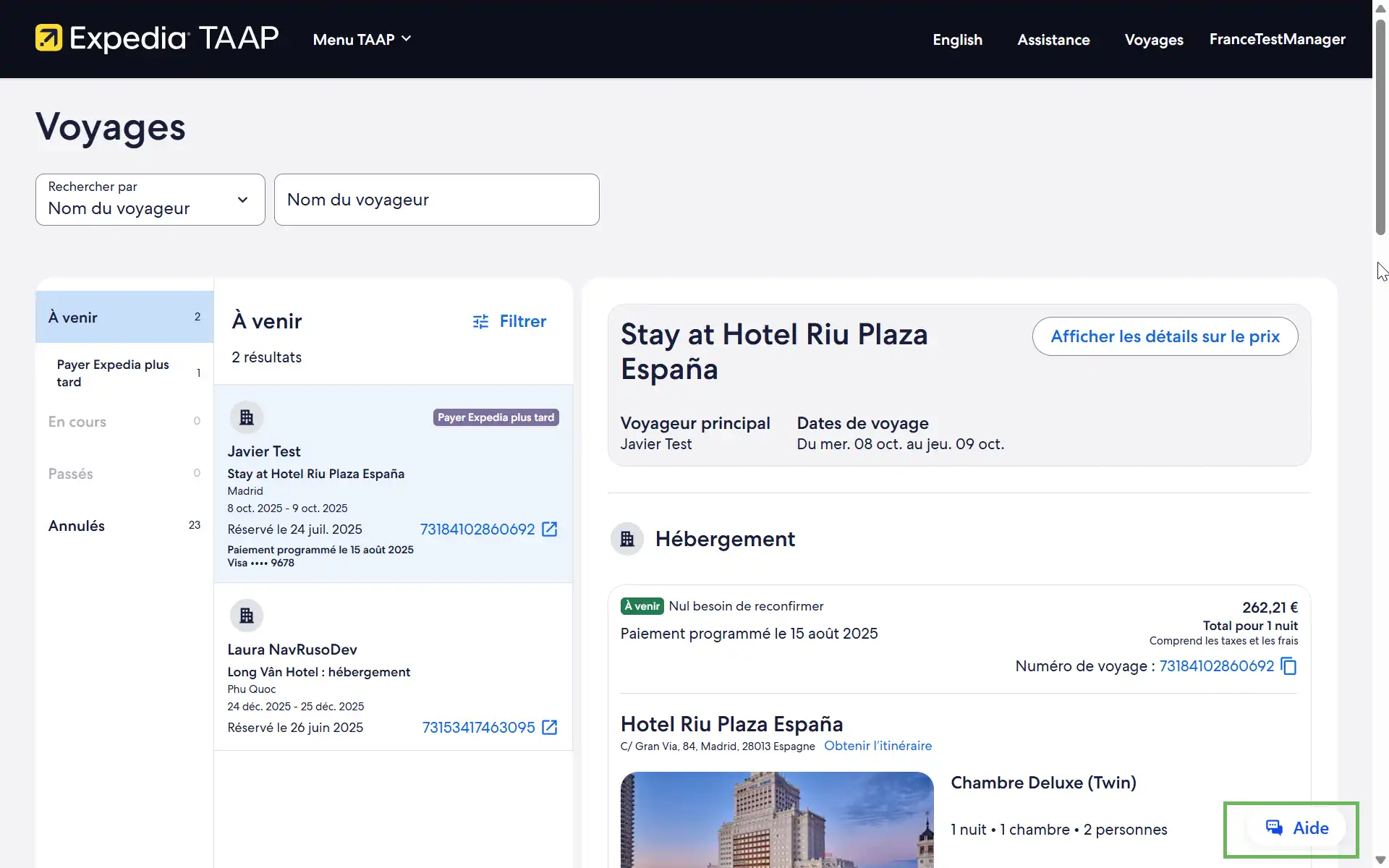Viewport: 1389px width, 868px height.
Task: Select Payer Expedia plus tard filter
Action: (x=124, y=373)
